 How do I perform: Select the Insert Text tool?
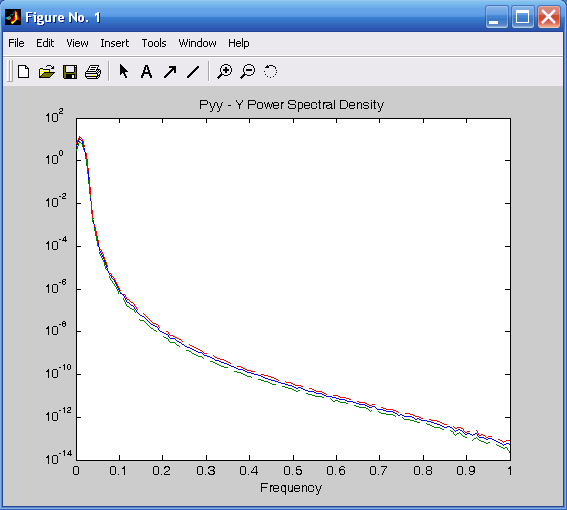pos(146,72)
